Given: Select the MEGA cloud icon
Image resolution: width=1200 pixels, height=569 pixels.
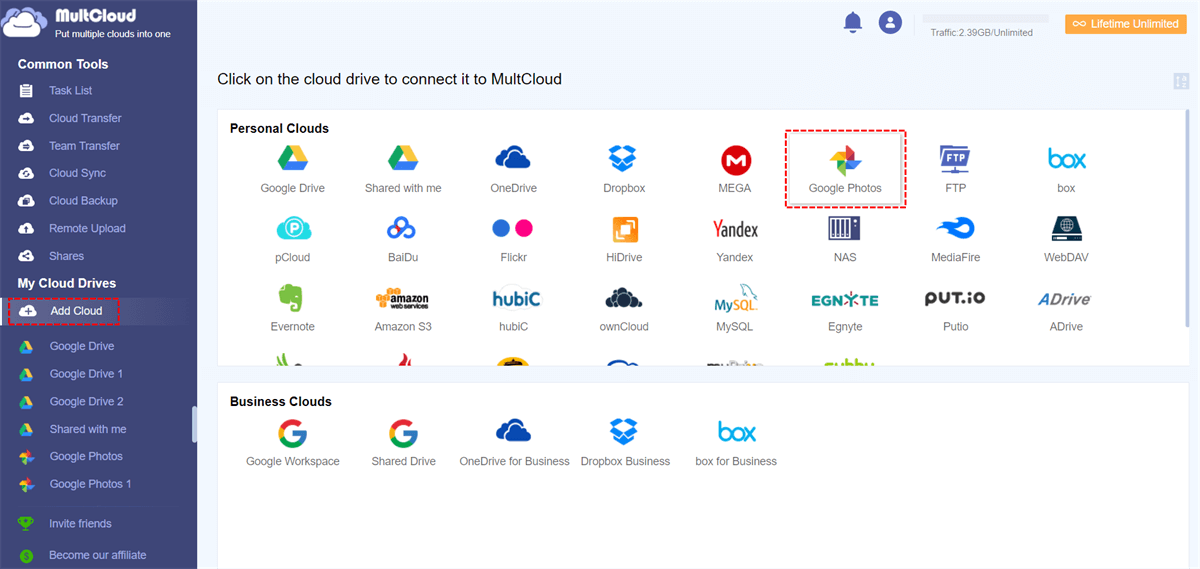Looking at the screenshot, I should 735,168.
